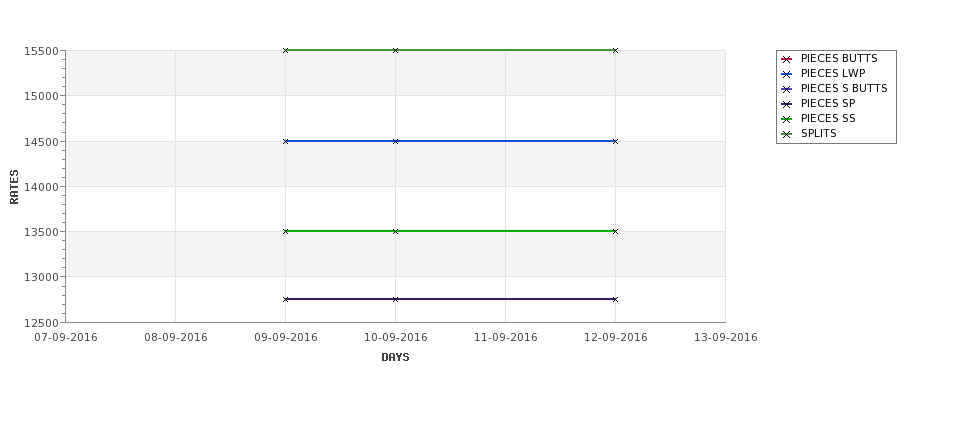Click the 15000 rate axis label
The width and height of the screenshot is (975, 429).
(41, 96)
